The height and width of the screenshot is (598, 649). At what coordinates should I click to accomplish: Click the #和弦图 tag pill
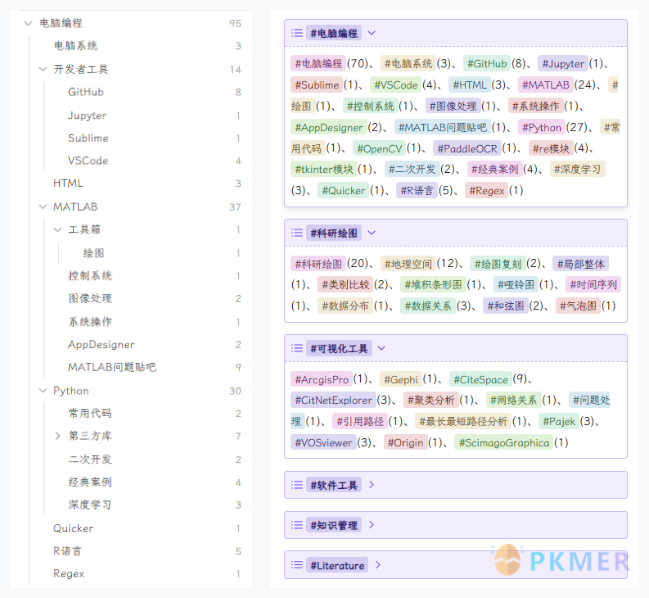pyautogui.click(x=505, y=306)
